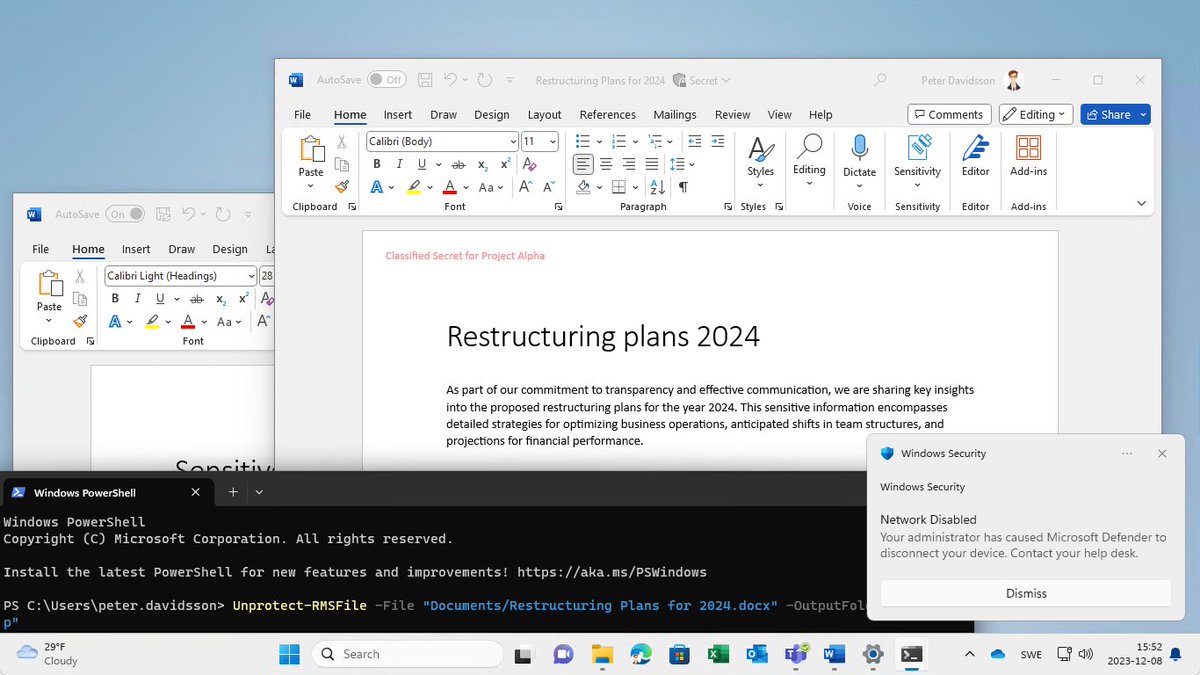This screenshot has height=675, width=1200.
Task: Click Sort icon in Paragraph group
Action: [657, 187]
